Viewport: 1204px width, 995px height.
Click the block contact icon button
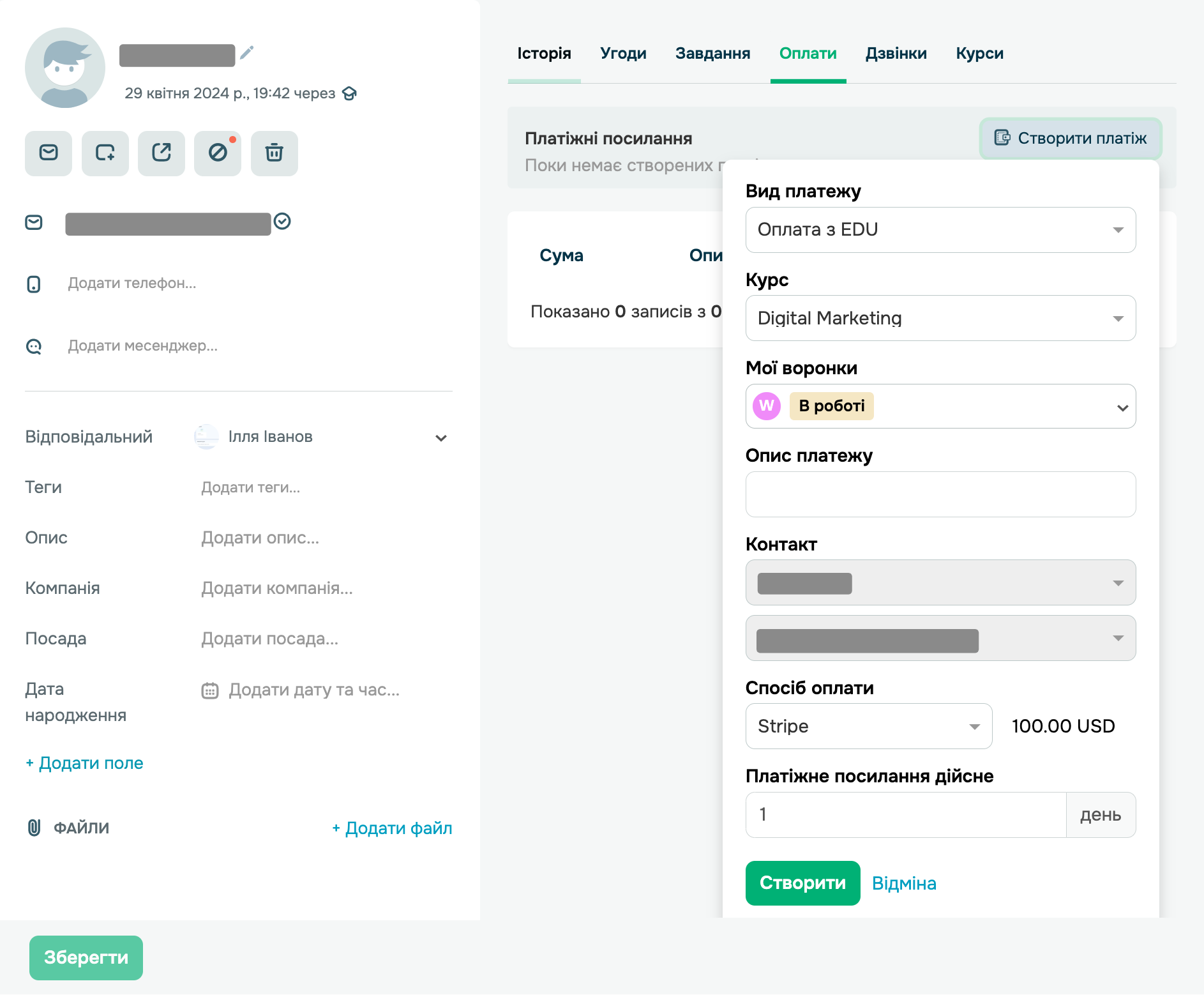(x=218, y=153)
